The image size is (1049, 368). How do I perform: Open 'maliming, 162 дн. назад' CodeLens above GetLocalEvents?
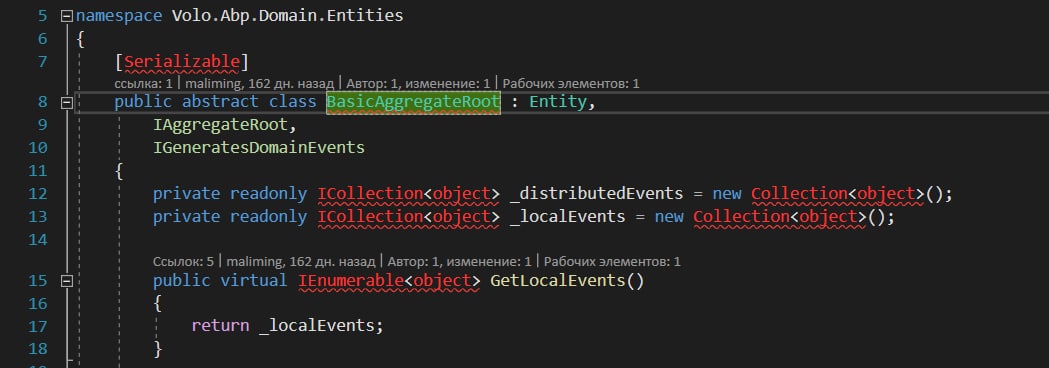300,262
